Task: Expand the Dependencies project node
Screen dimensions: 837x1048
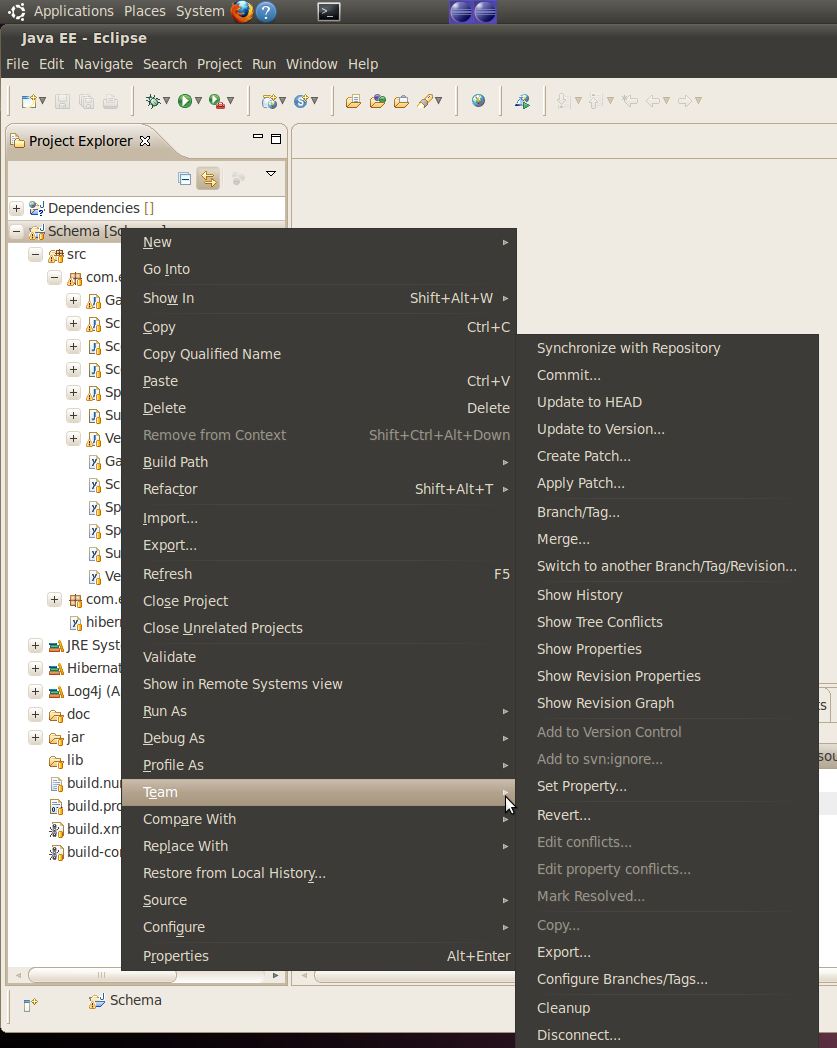Action: pyautogui.click(x=17, y=209)
